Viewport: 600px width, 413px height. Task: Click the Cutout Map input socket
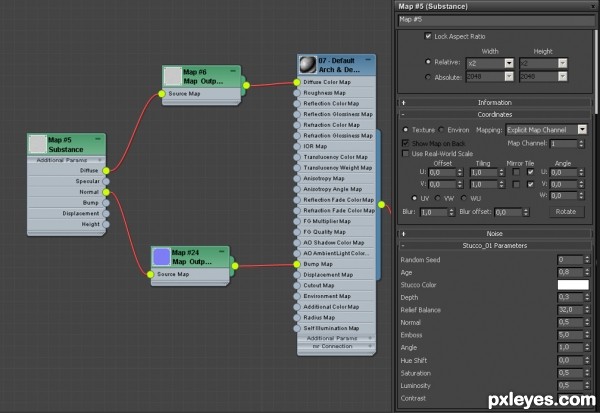pos(297,286)
